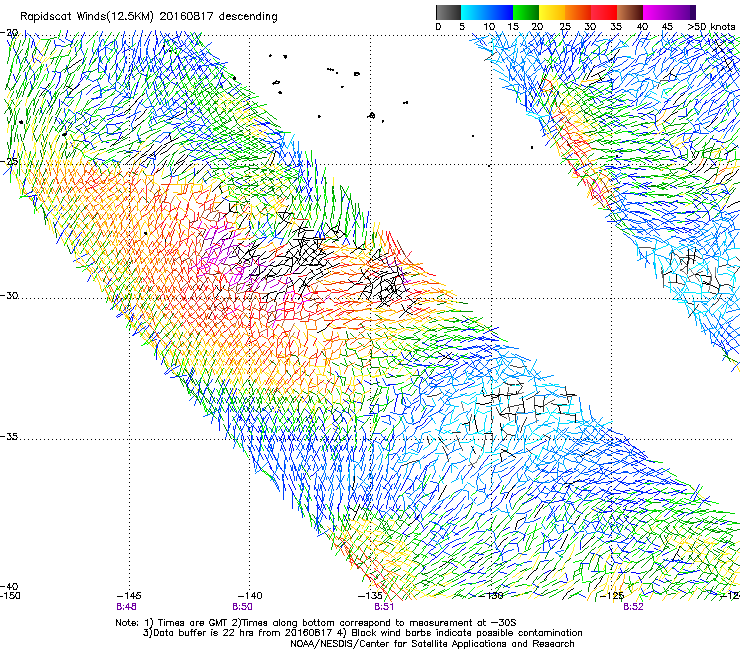This screenshot has height=650, width=740.
Task: Click the '0' label under the legend bar
Action: point(438,27)
